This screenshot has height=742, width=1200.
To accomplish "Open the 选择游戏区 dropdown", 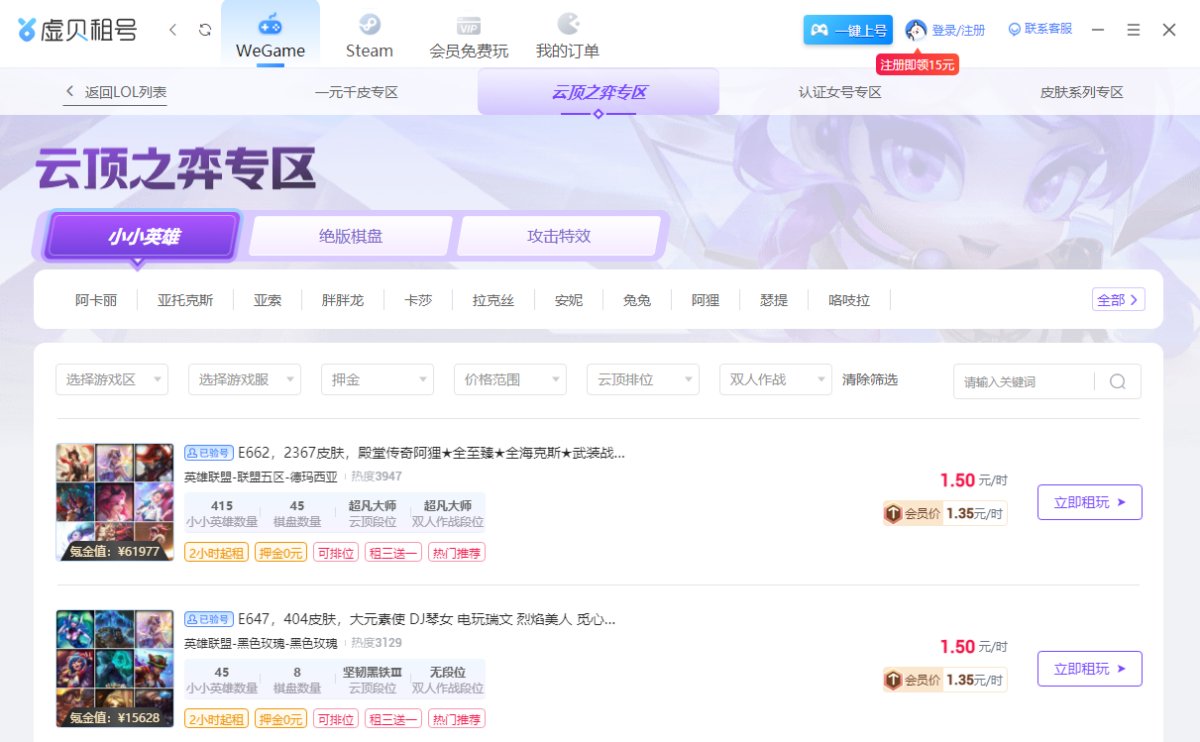I will coord(112,380).
